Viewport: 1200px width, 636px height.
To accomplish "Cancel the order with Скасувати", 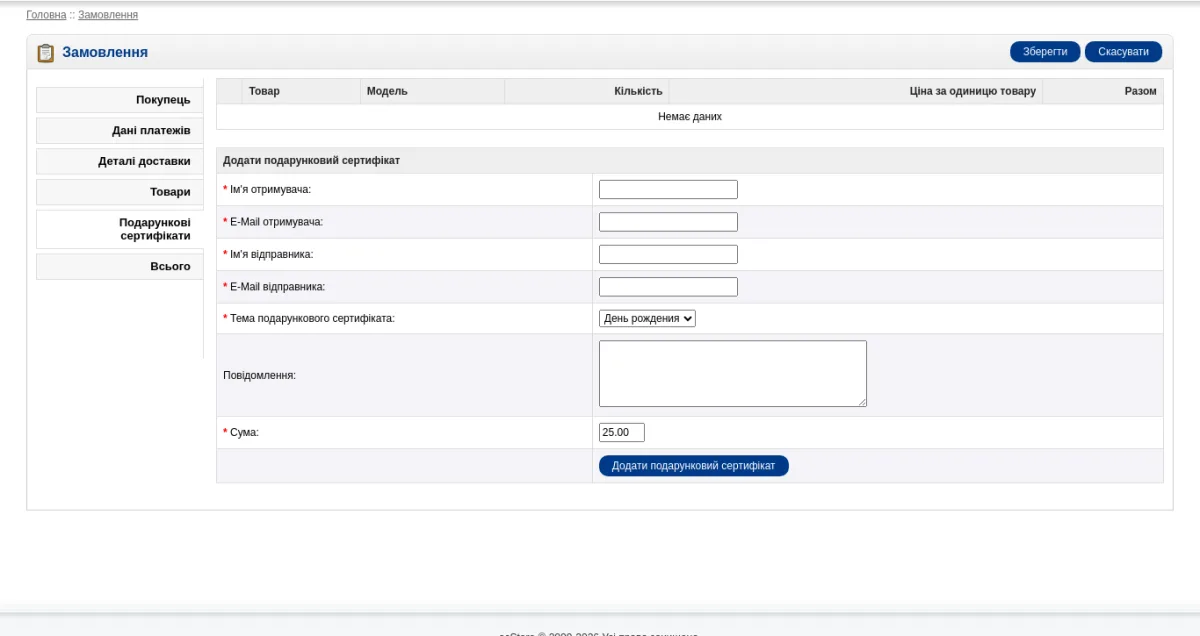I will pos(1123,52).
